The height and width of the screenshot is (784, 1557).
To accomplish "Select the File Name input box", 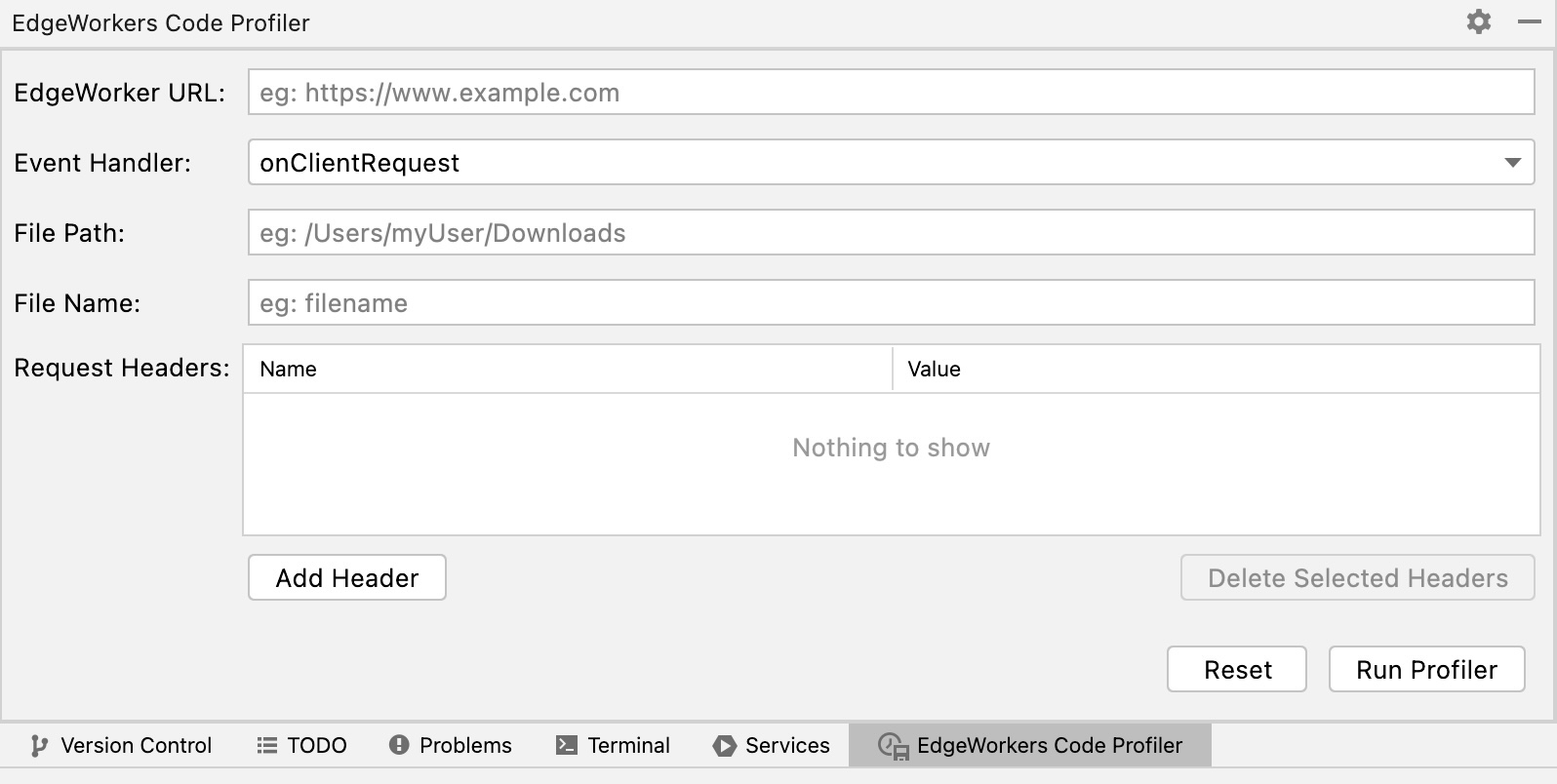I will pos(890,303).
